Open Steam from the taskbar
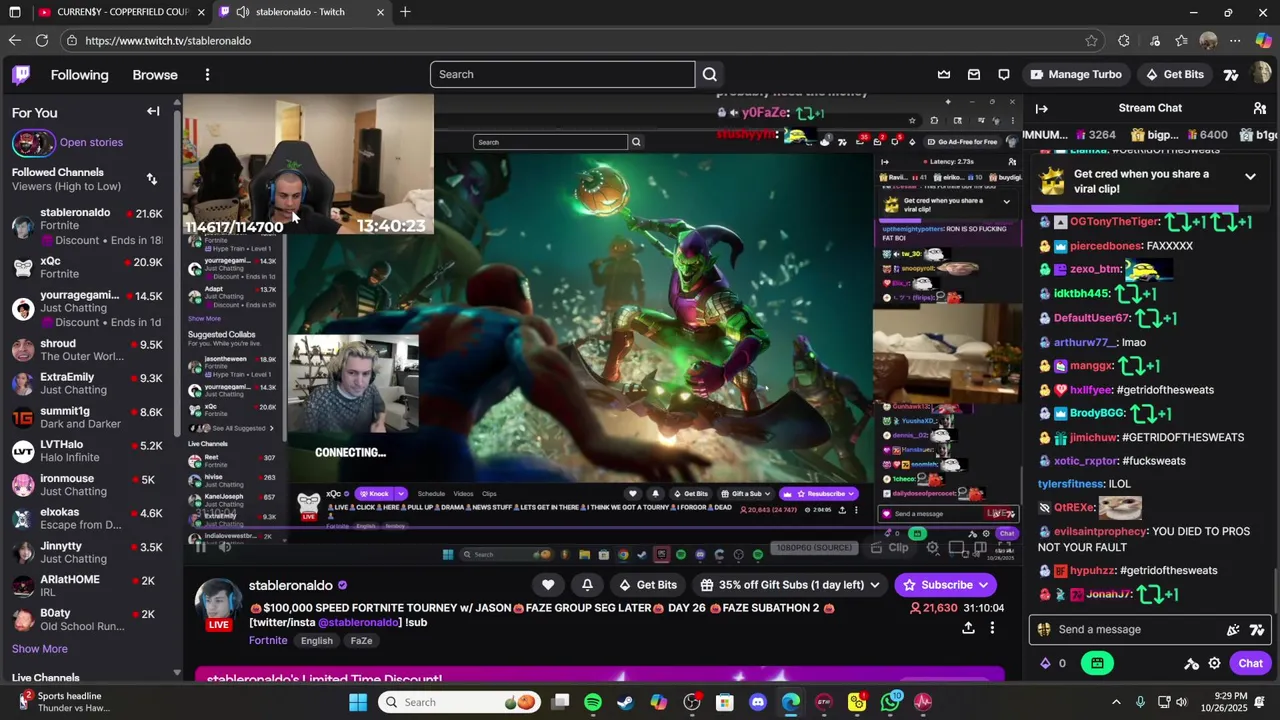The image size is (1280, 720). tap(625, 702)
